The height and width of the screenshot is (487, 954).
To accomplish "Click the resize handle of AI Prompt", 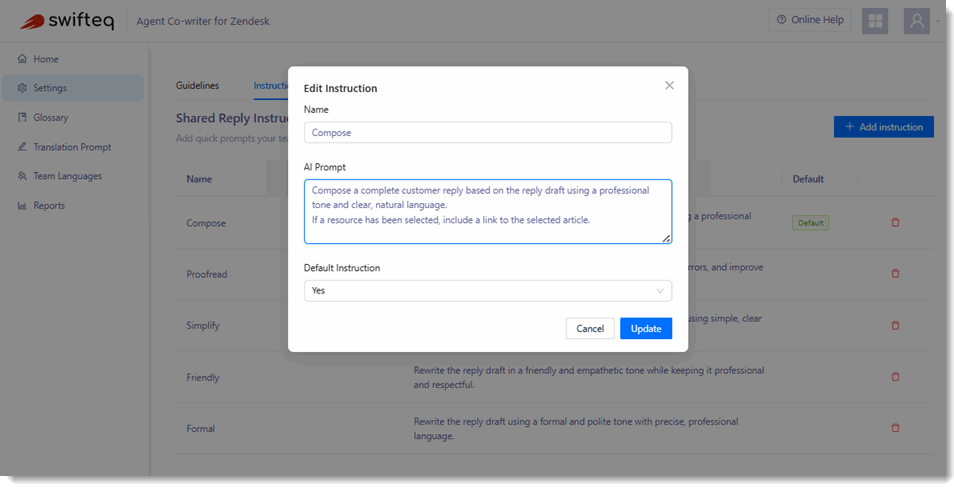I will point(666,239).
